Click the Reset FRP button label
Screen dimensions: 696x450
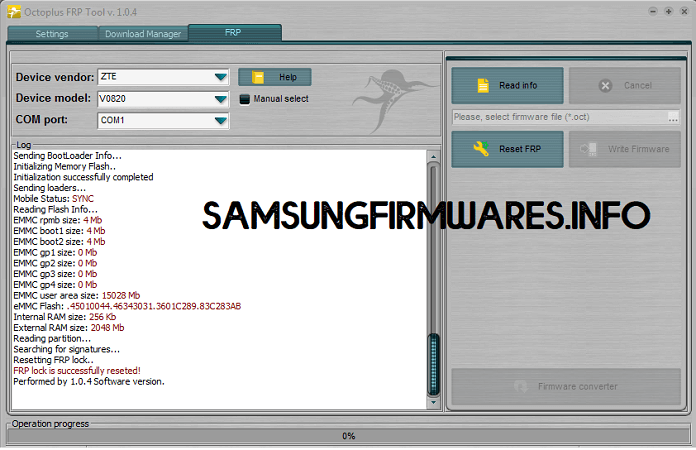[520, 149]
